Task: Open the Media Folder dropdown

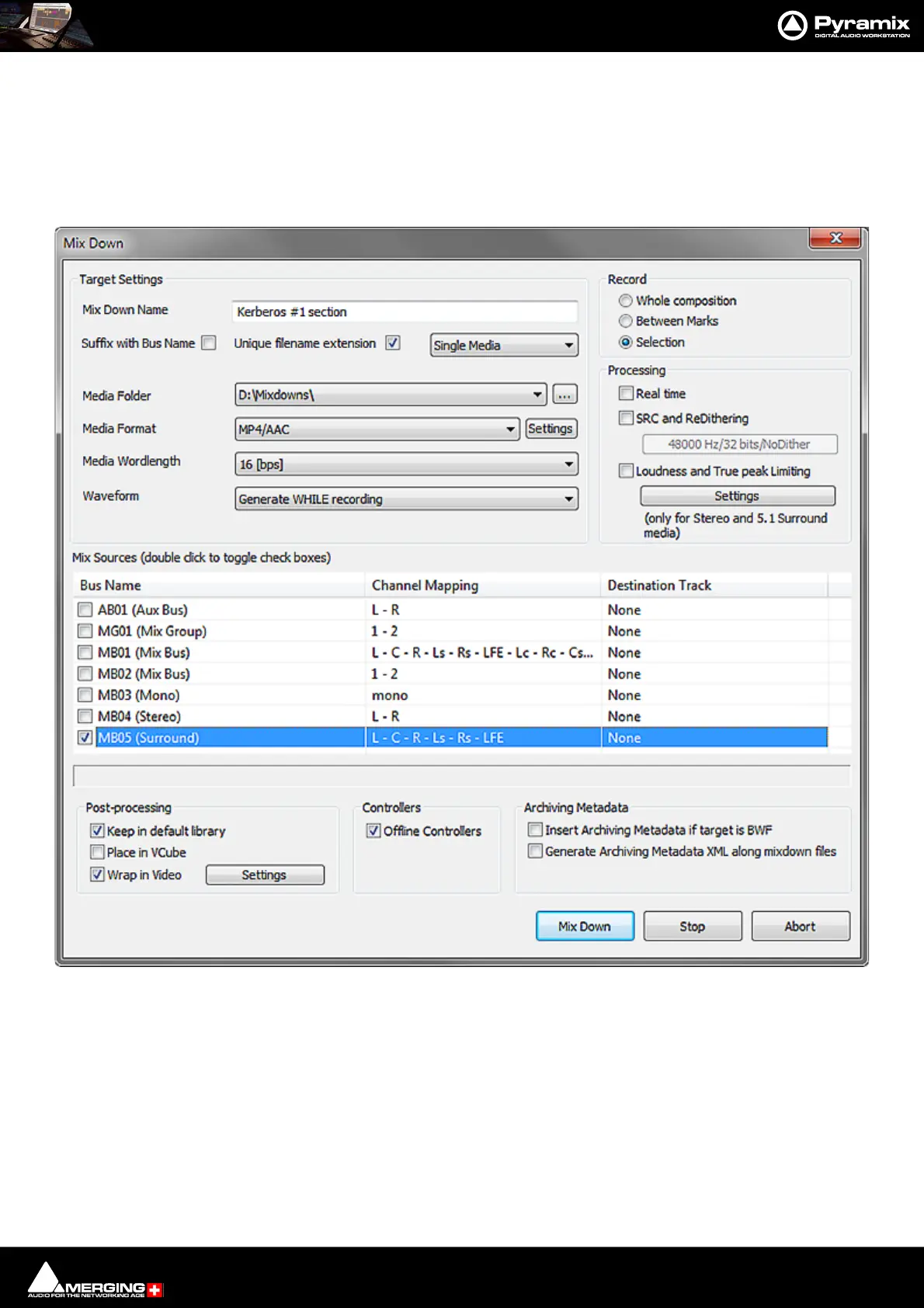Action: [391, 395]
